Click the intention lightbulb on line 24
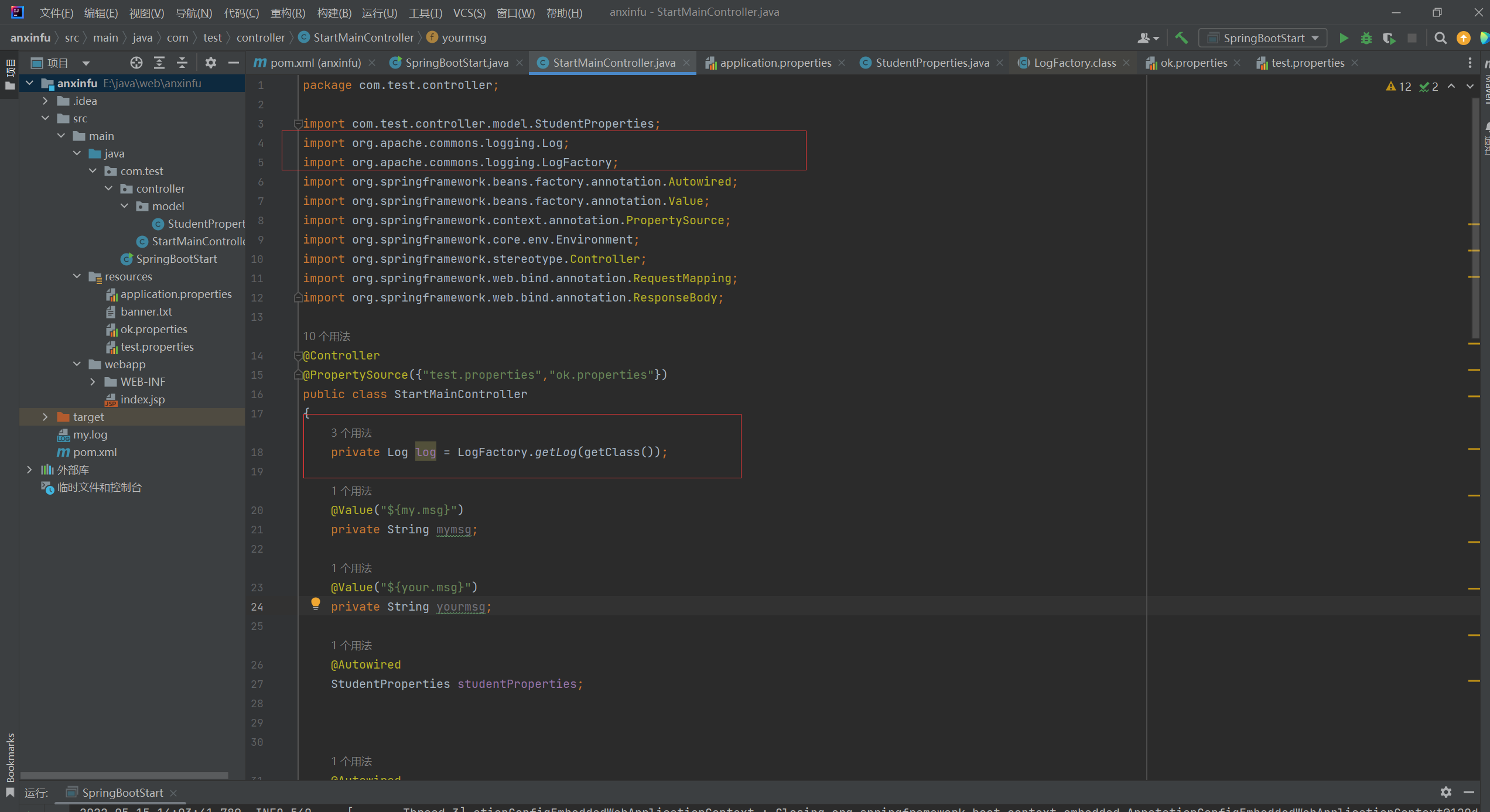The height and width of the screenshot is (812, 1490). (316, 603)
